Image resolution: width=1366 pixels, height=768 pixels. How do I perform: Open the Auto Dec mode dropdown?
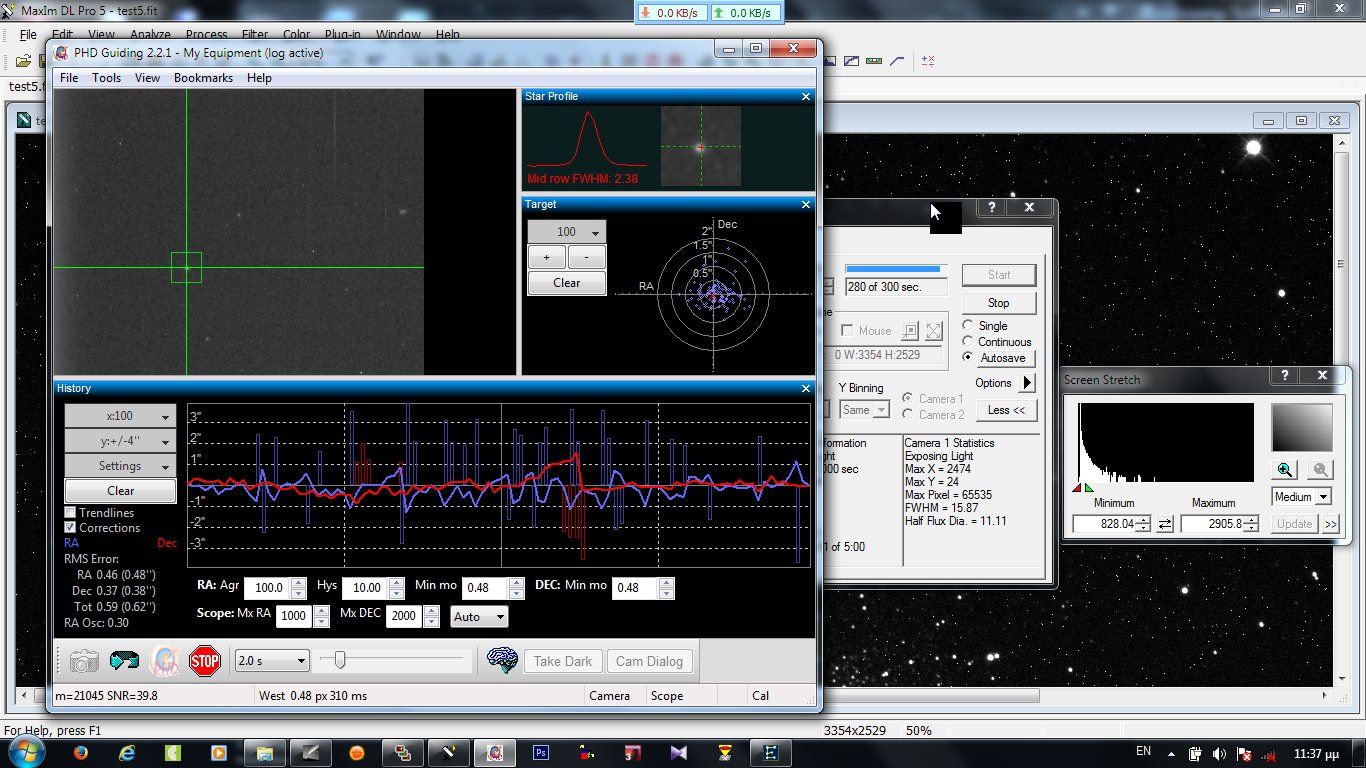tap(479, 617)
